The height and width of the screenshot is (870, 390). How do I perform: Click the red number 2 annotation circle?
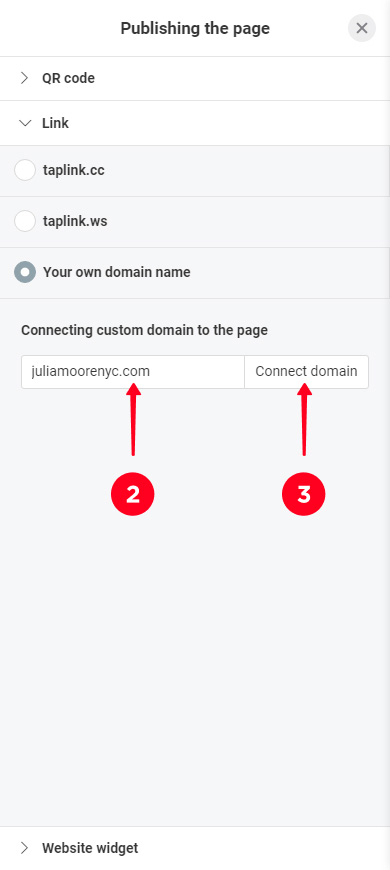coord(133,494)
